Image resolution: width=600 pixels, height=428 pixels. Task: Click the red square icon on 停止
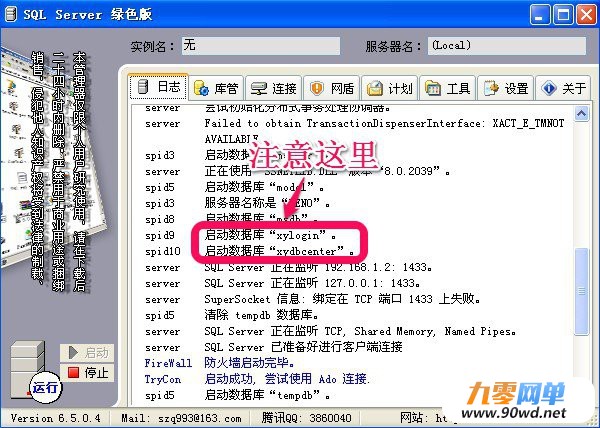[x=73, y=372]
